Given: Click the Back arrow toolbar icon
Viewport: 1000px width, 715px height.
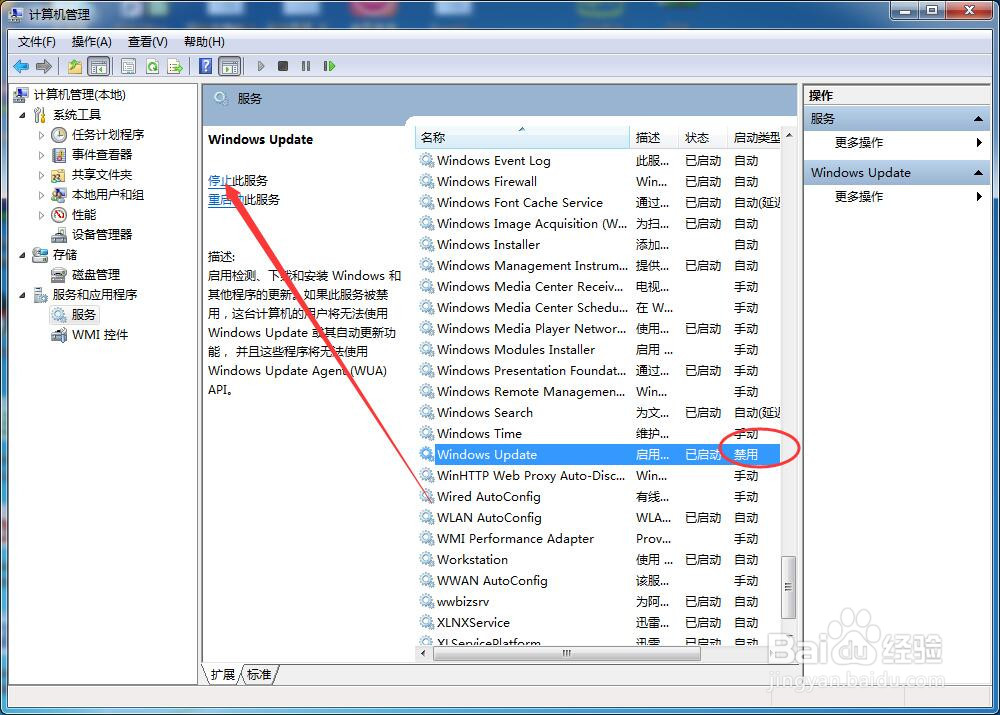Looking at the screenshot, I should (x=21, y=66).
